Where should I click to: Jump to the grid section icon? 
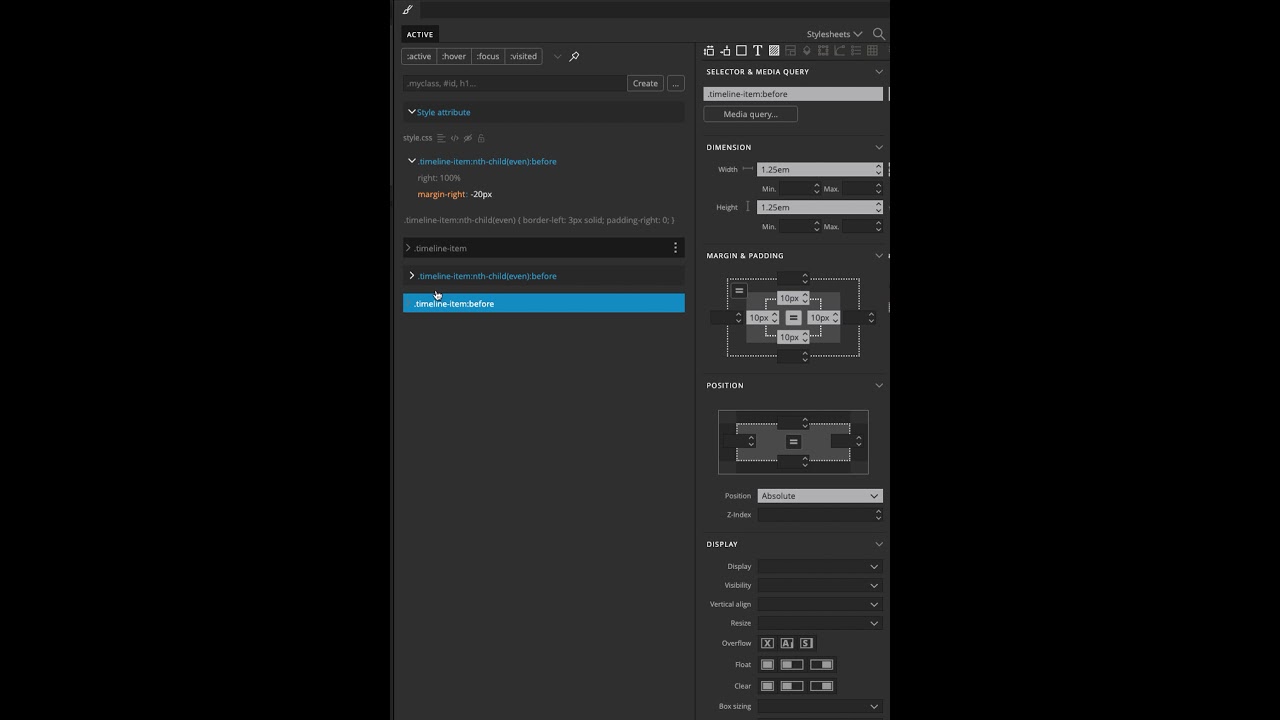pos(872,50)
